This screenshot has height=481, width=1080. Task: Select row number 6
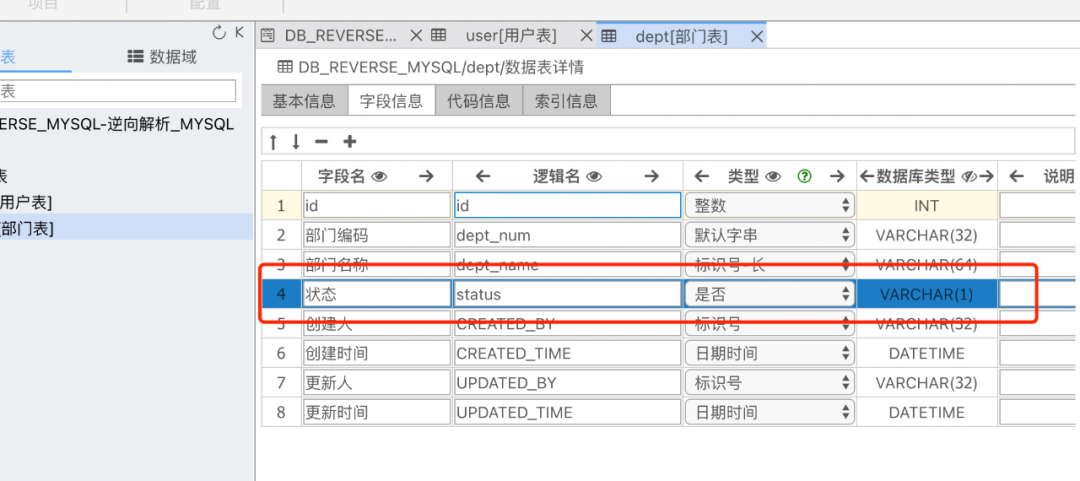[281, 354]
